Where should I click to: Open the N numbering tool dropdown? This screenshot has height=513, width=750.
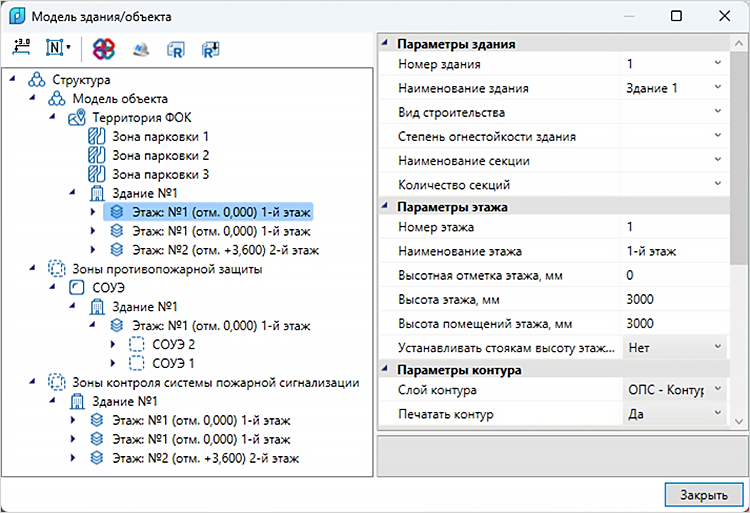click(x=58, y=48)
